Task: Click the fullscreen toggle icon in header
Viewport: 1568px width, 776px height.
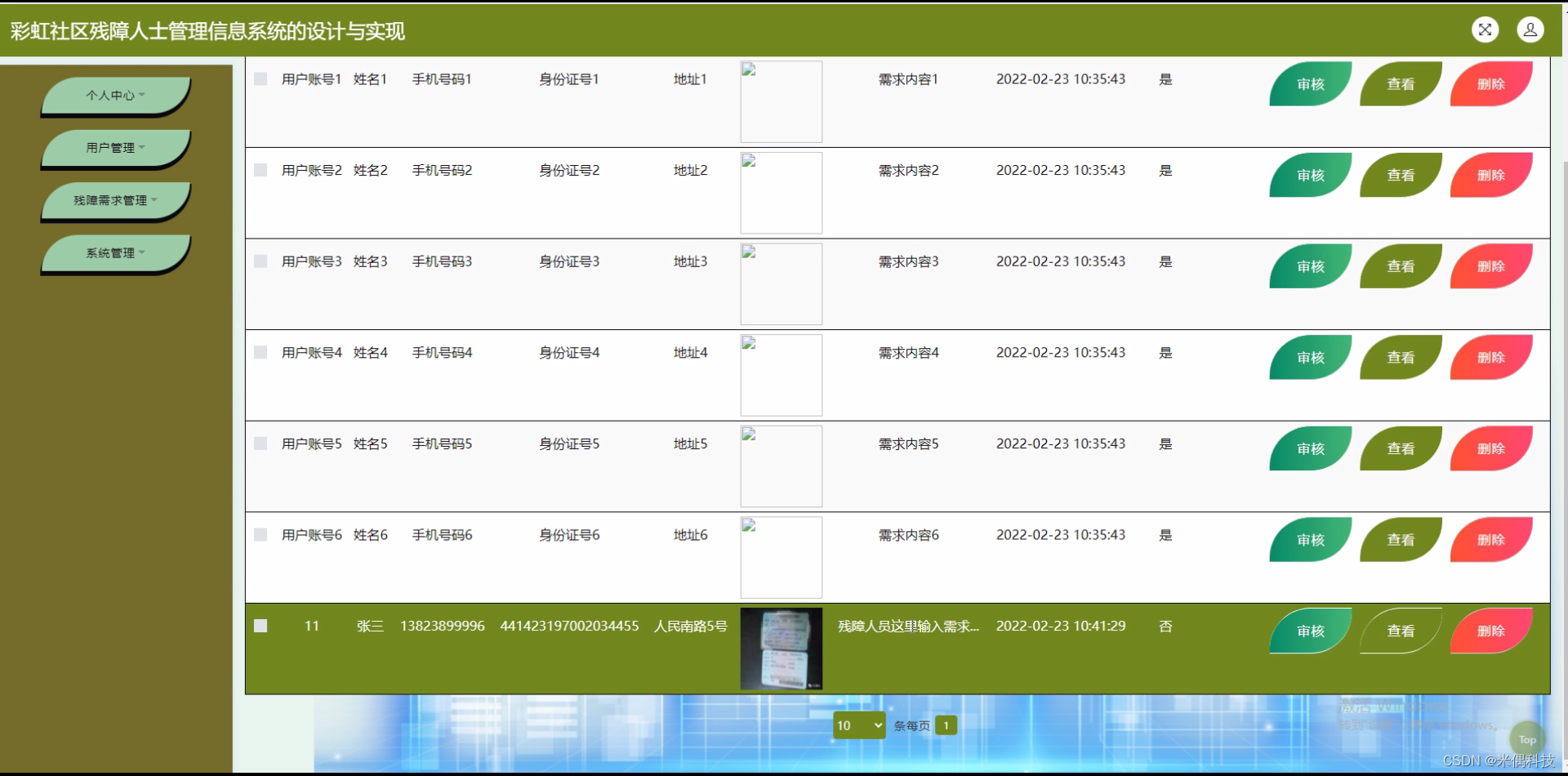Action: click(x=1485, y=30)
